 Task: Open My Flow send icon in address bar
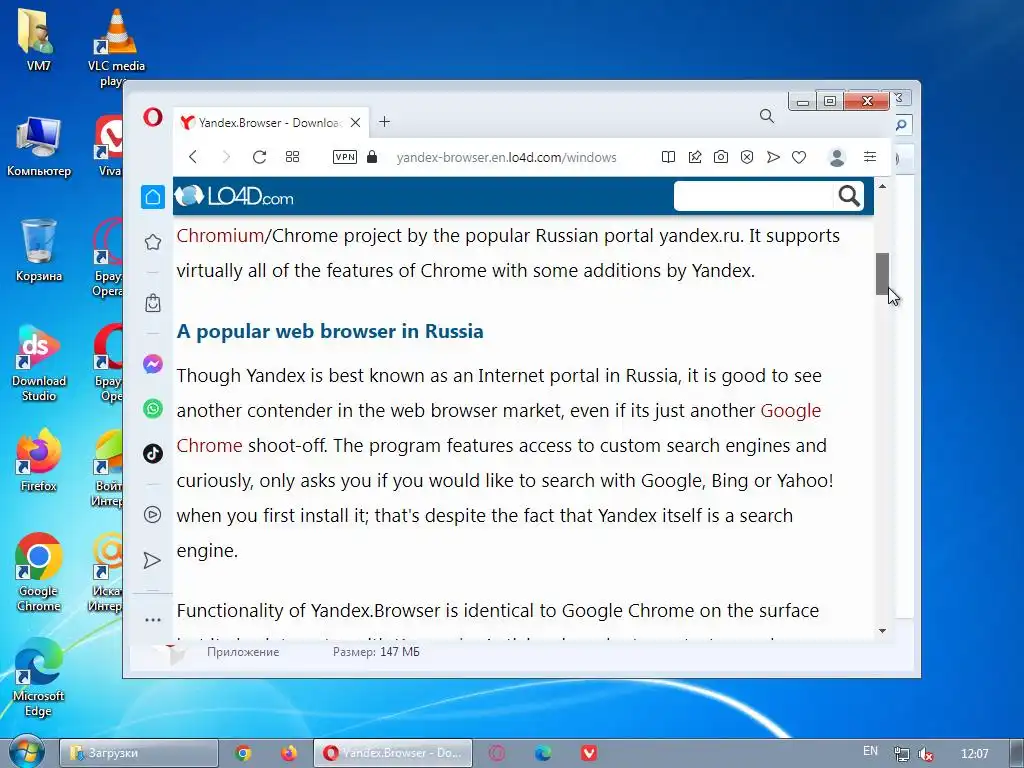773,157
